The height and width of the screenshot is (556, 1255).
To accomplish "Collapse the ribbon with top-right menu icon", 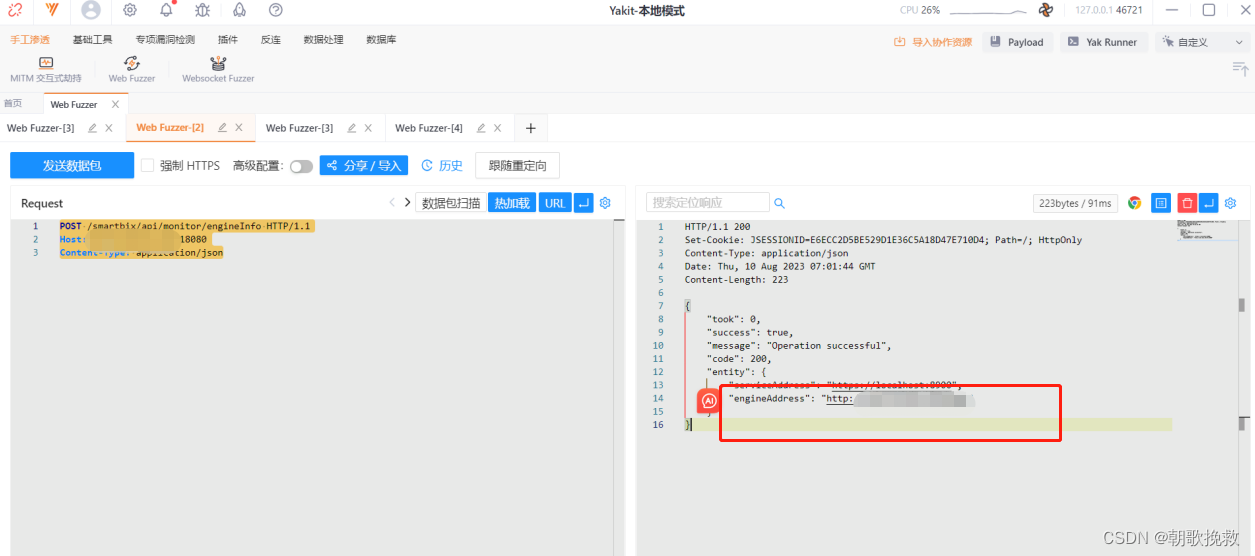I will tap(1240, 68).
